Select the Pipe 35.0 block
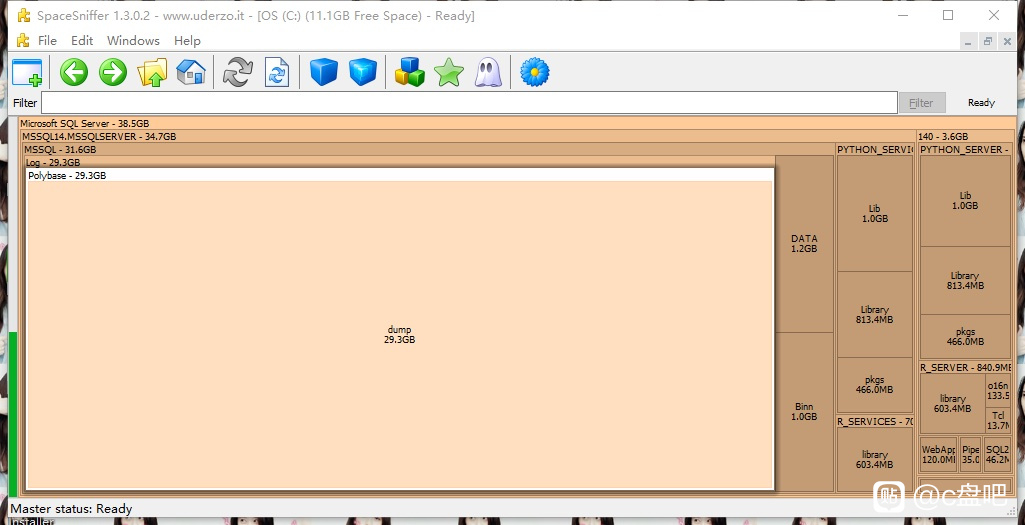Viewport: 1025px width, 525px height. (971, 454)
